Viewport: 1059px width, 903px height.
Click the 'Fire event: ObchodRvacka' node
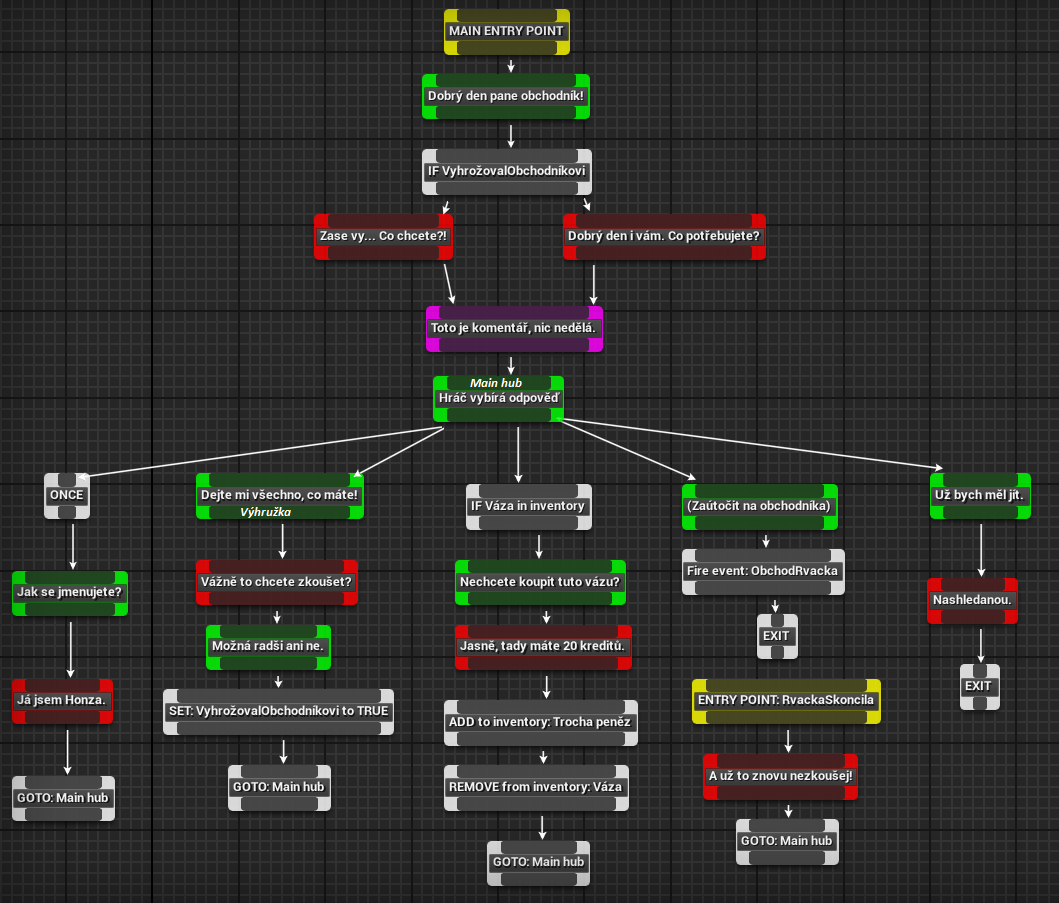(x=763, y=571)
